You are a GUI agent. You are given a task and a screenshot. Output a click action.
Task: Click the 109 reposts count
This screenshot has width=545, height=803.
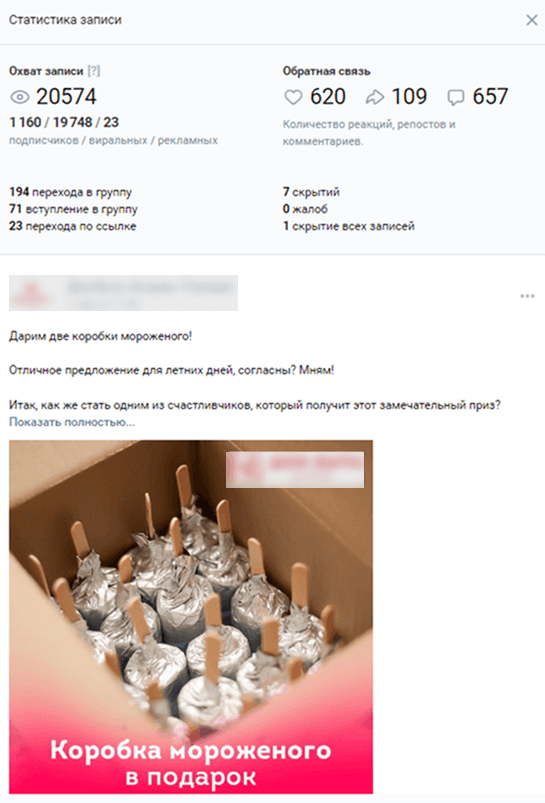click(x=409, y=97)
